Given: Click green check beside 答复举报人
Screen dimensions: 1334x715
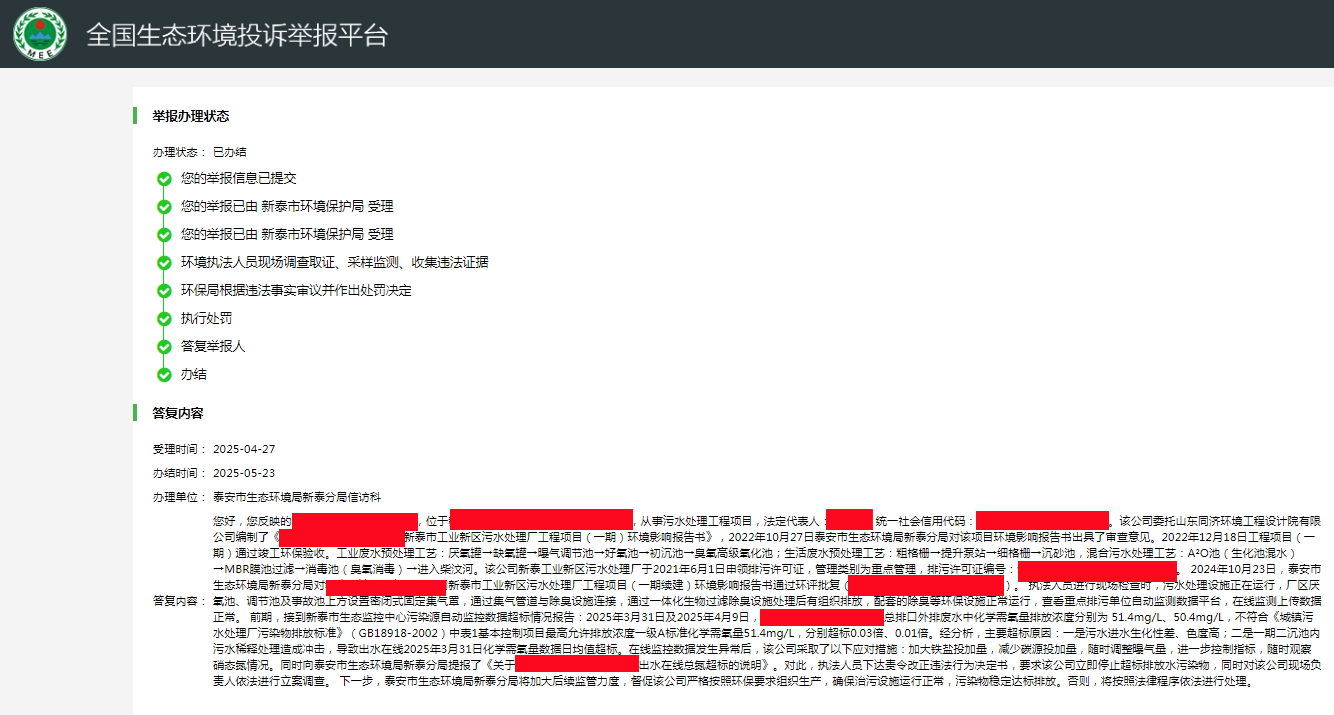Looking at the screenshot, I should 164,347.
